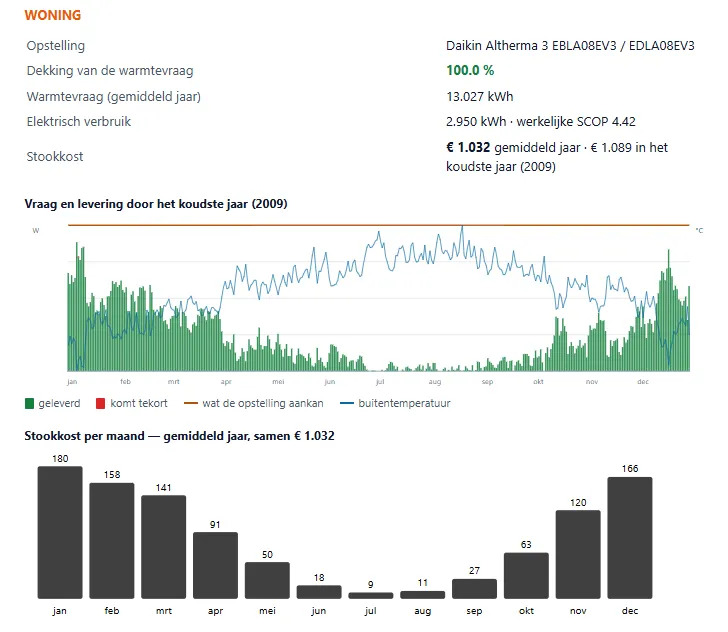Click the April bar labeled 91

(x=215, y=565)
